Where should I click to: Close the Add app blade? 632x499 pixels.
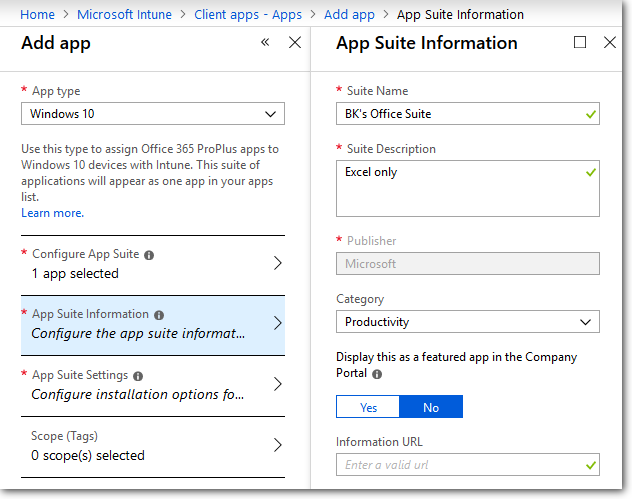pyautogui.click(x=295, y=43)
